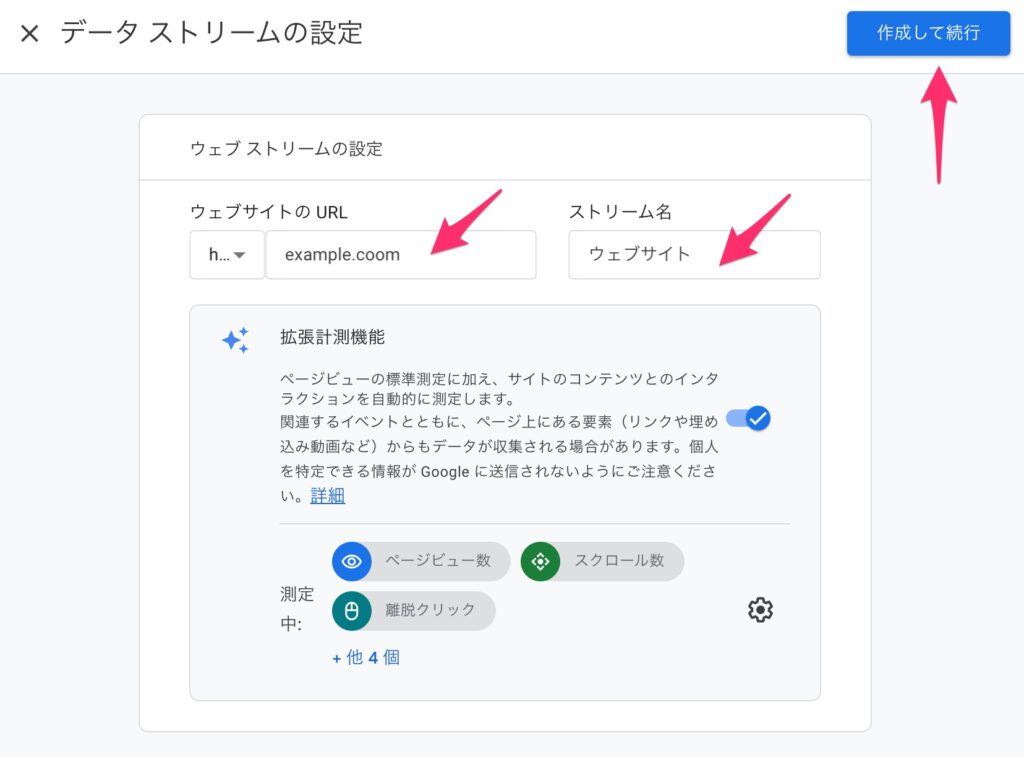
Task: Open the 詳細 link
Action: click(328, 496)
